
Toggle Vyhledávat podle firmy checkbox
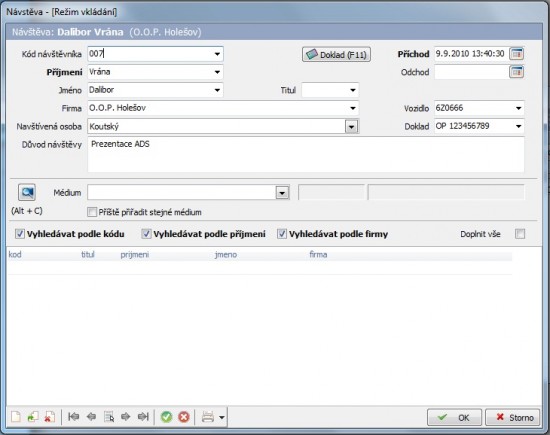tap(282, 234)
